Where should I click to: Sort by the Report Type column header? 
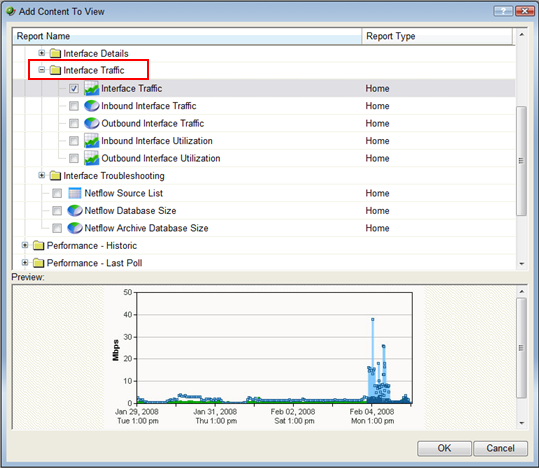click(437, 36)
